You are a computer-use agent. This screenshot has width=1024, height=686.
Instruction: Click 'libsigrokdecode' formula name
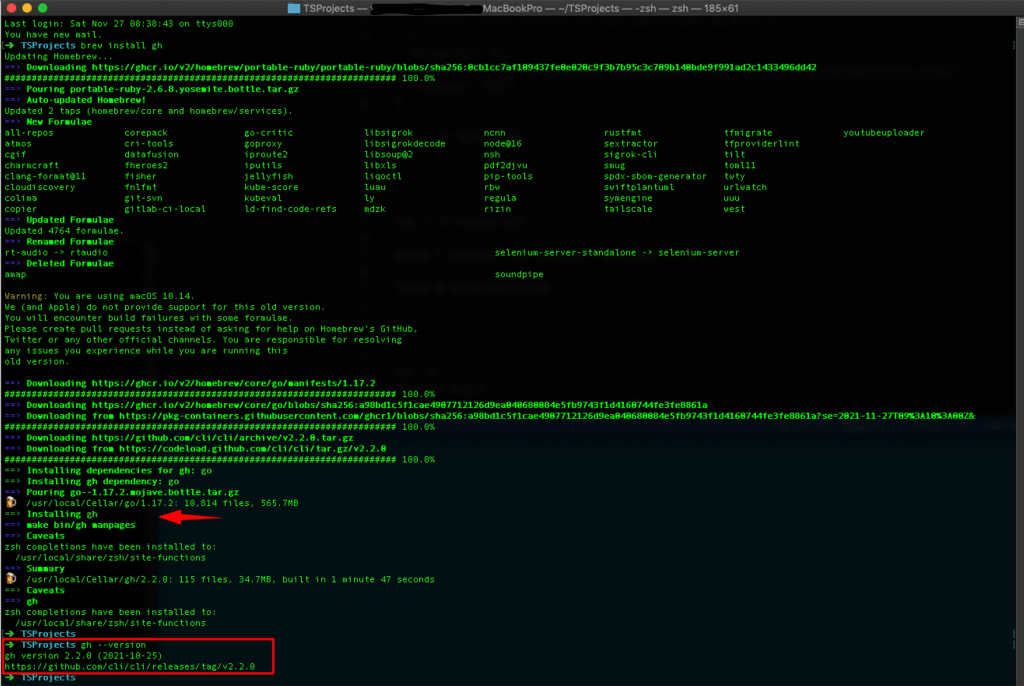pos(405,144)
